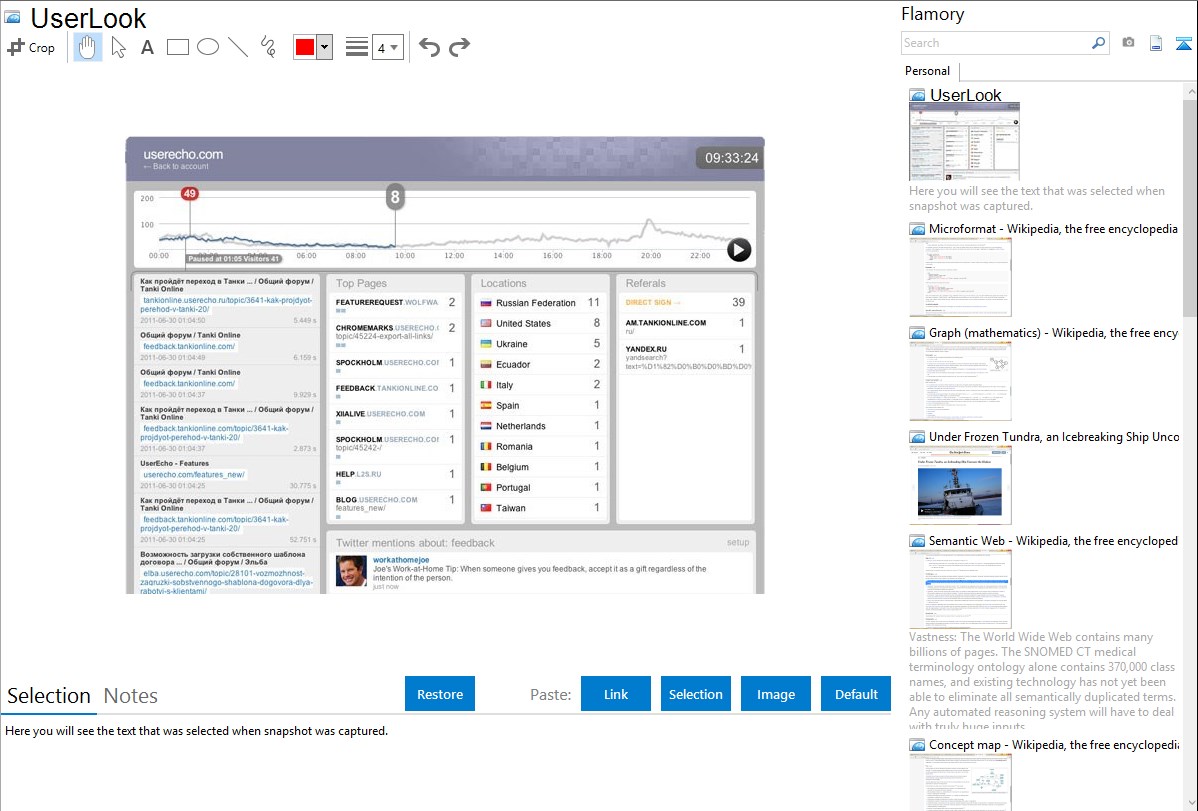
Task: Click the red color swatch
Action: 305,47
